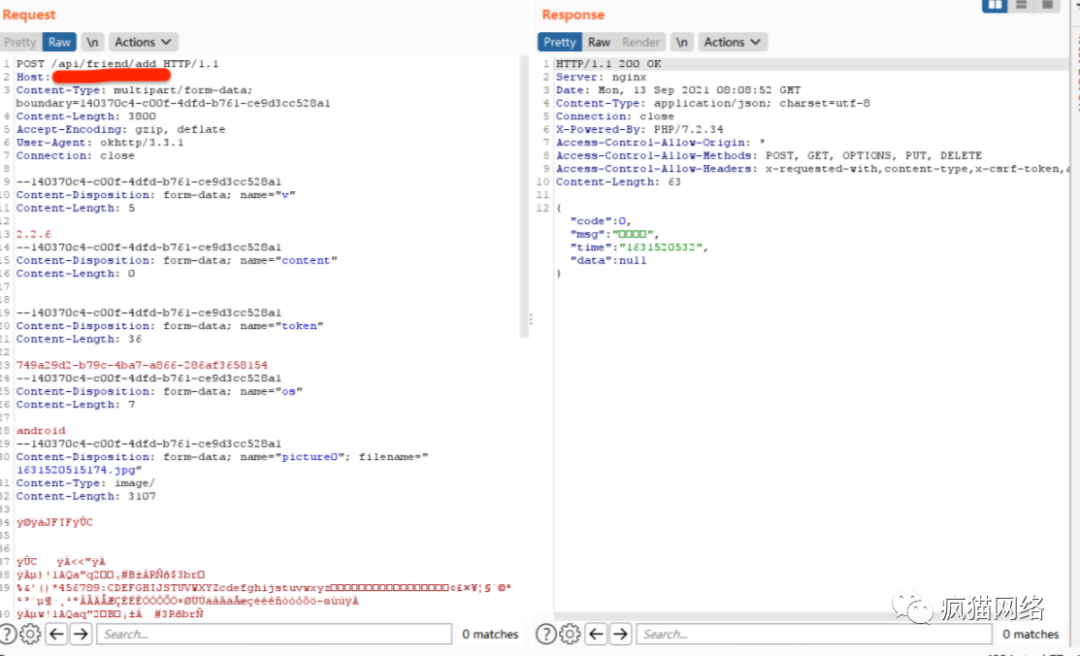Open Request search settings gear
The image size is (1080, 656).
[30, 634]
